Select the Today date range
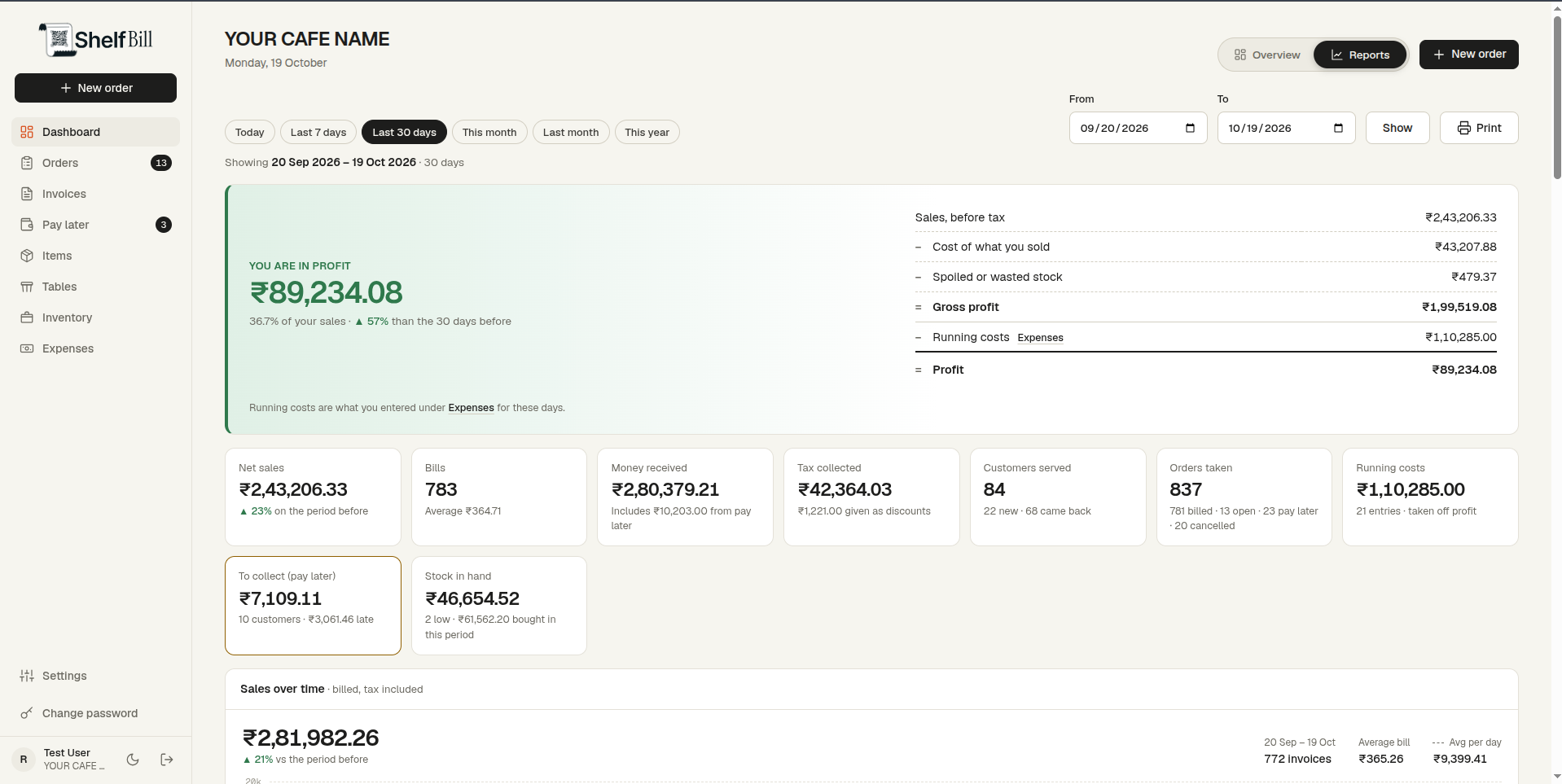 point(250,132)
